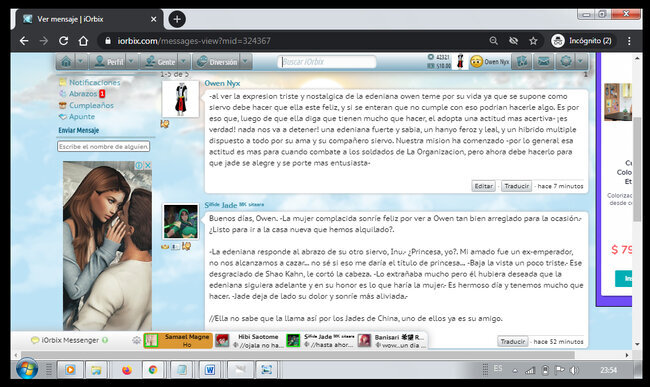650x387 pixels.
Task: Open the messages envelope icon
Action: click(x=543, y=62)
